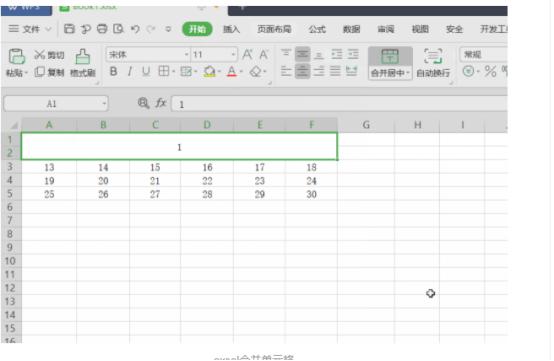Click the cell containing 27
This screenshot has height=361, width=554.
pos(155,194)
